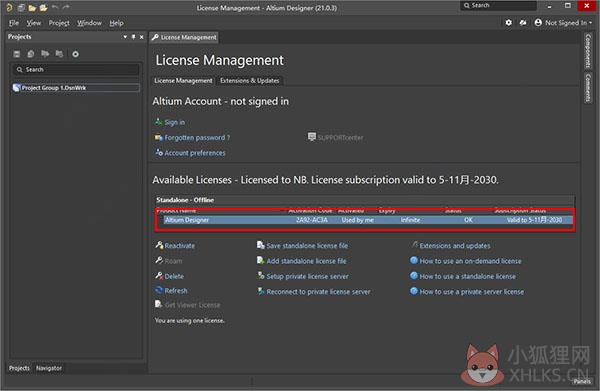Open the Components side panel tab

[588, 51]
